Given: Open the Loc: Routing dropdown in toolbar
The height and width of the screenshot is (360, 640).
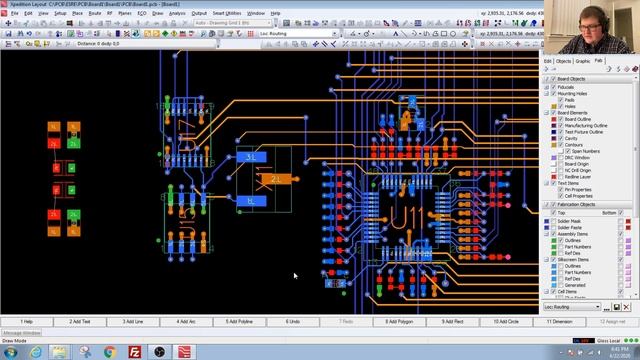Looking at the screenshot, I should coord(335,34).
